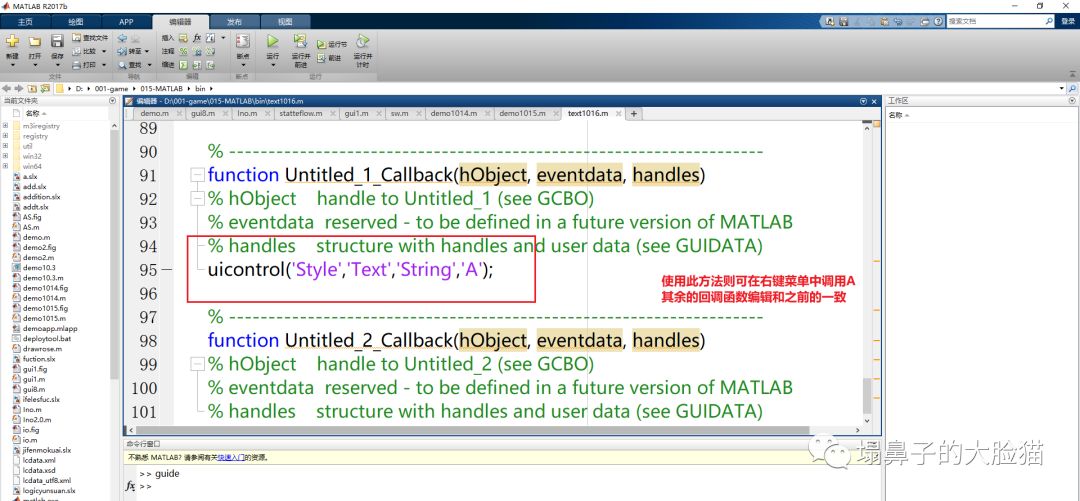Click the smart indent icon
Image resolution: width=1080 pixels, height=501 pixels.
183,65
